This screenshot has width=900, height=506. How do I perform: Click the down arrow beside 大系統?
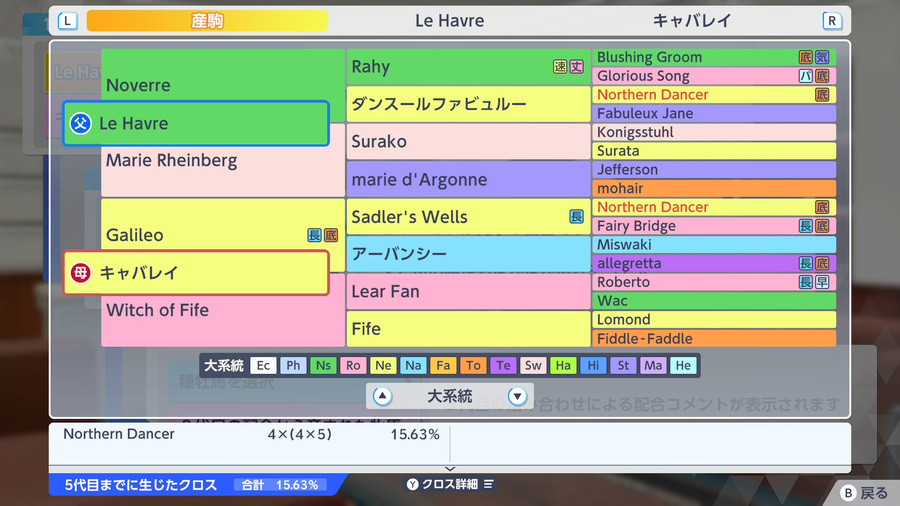pos(517,396)
